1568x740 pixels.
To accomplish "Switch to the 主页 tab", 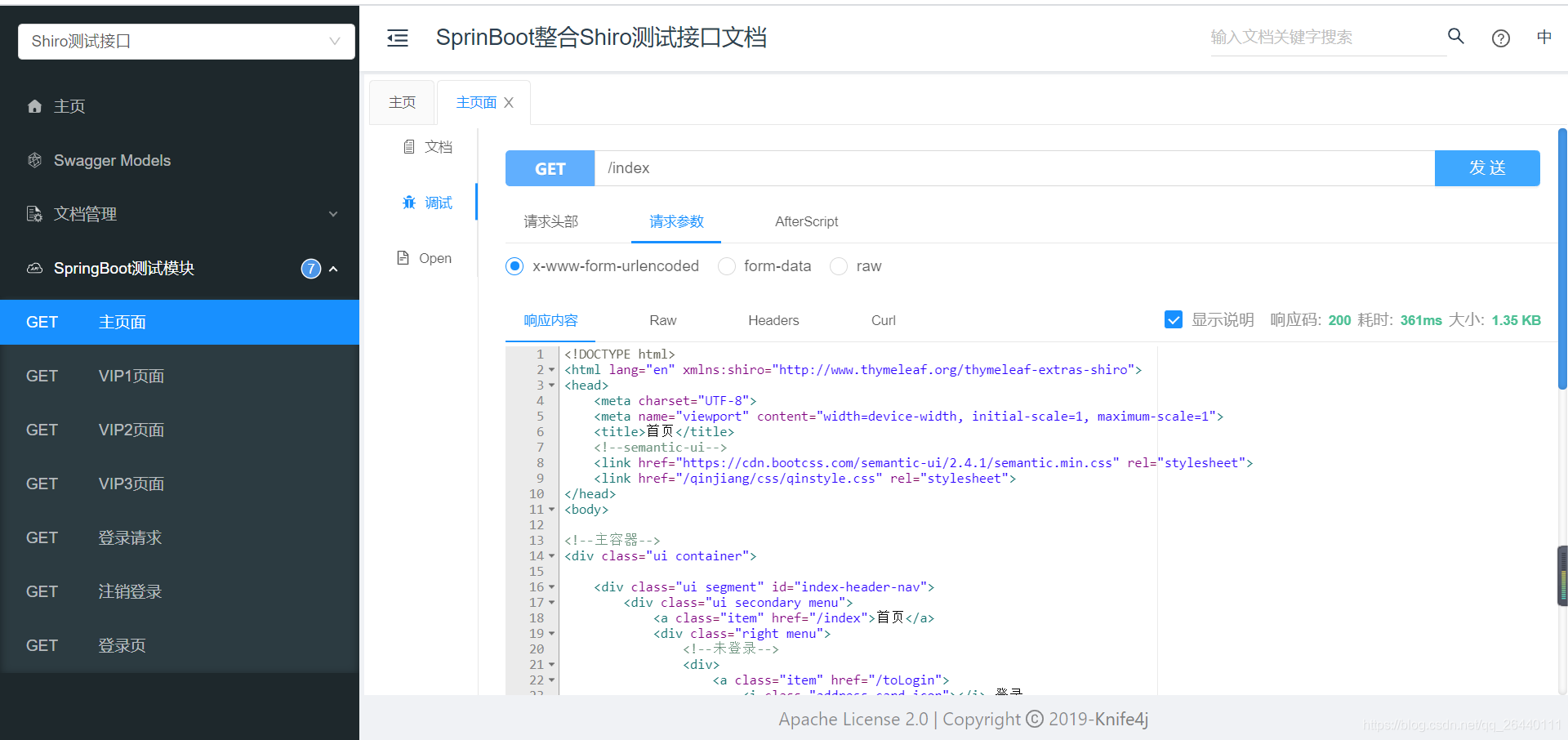I will pos(402,103).
